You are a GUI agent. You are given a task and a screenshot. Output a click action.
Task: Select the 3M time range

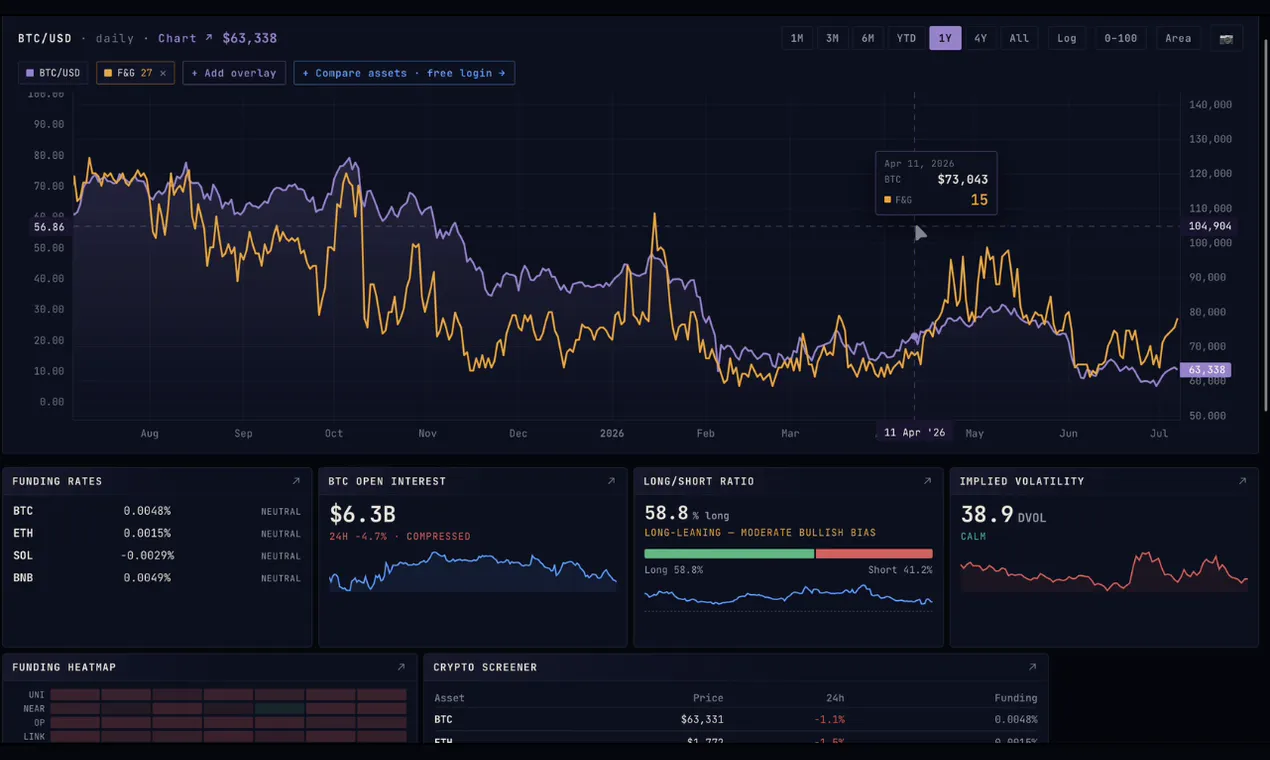pos(832,38)
